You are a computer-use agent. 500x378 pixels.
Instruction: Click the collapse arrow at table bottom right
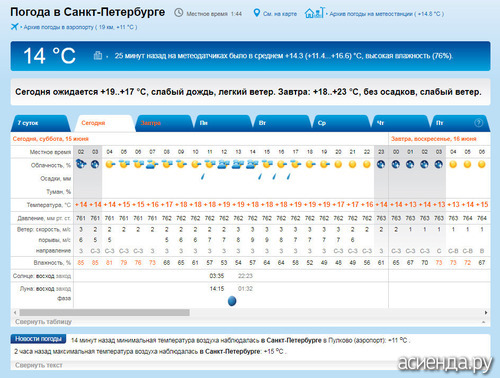[x=483, y=322]
